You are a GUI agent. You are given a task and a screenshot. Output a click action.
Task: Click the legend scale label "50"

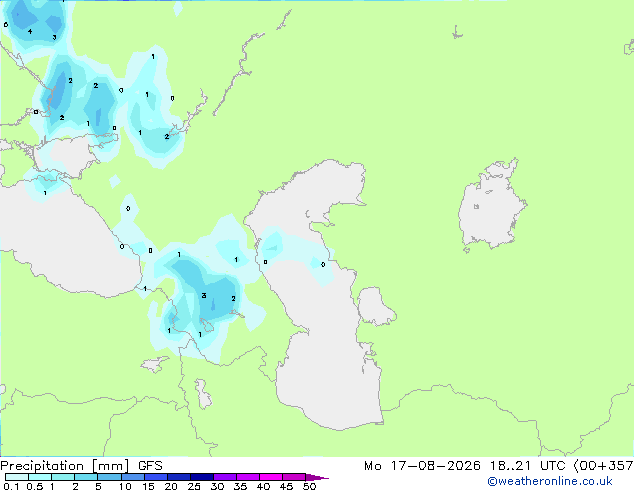(x=309, y=486)
